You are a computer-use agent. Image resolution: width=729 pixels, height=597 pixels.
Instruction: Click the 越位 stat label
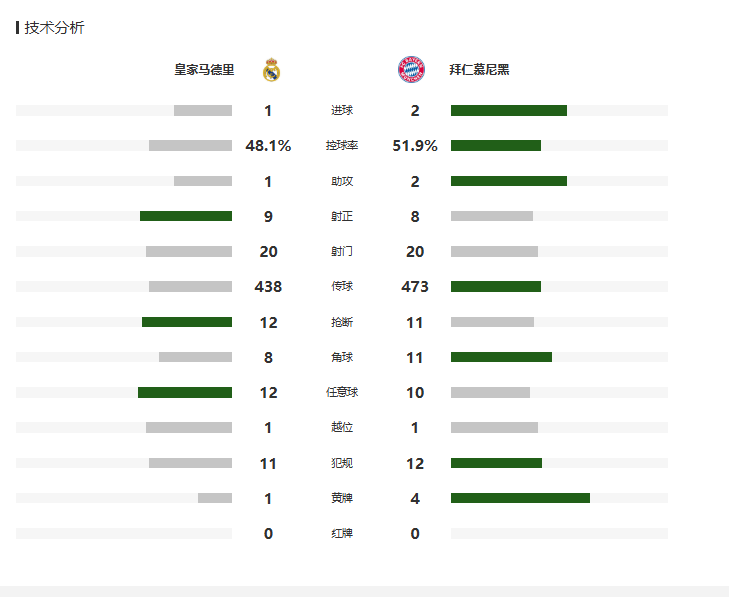click(x=341, y=427)
